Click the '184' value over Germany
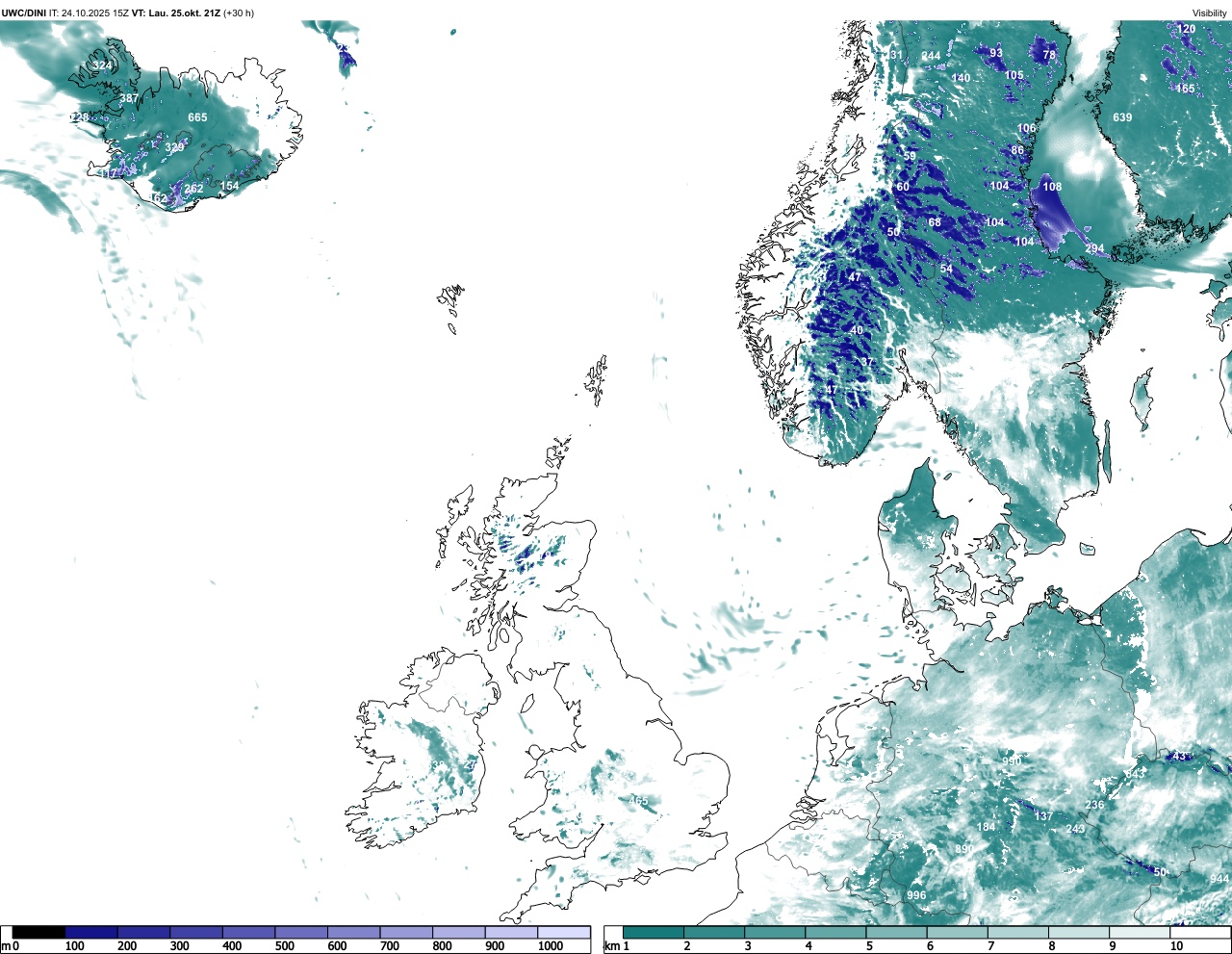The height and width of the screenshot is (954, 1232). tap(987, 827)
